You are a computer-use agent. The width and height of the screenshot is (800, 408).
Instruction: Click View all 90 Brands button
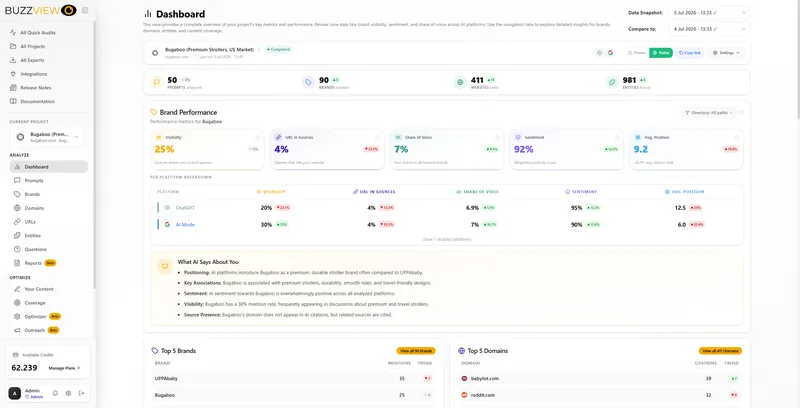click(416, 351)
